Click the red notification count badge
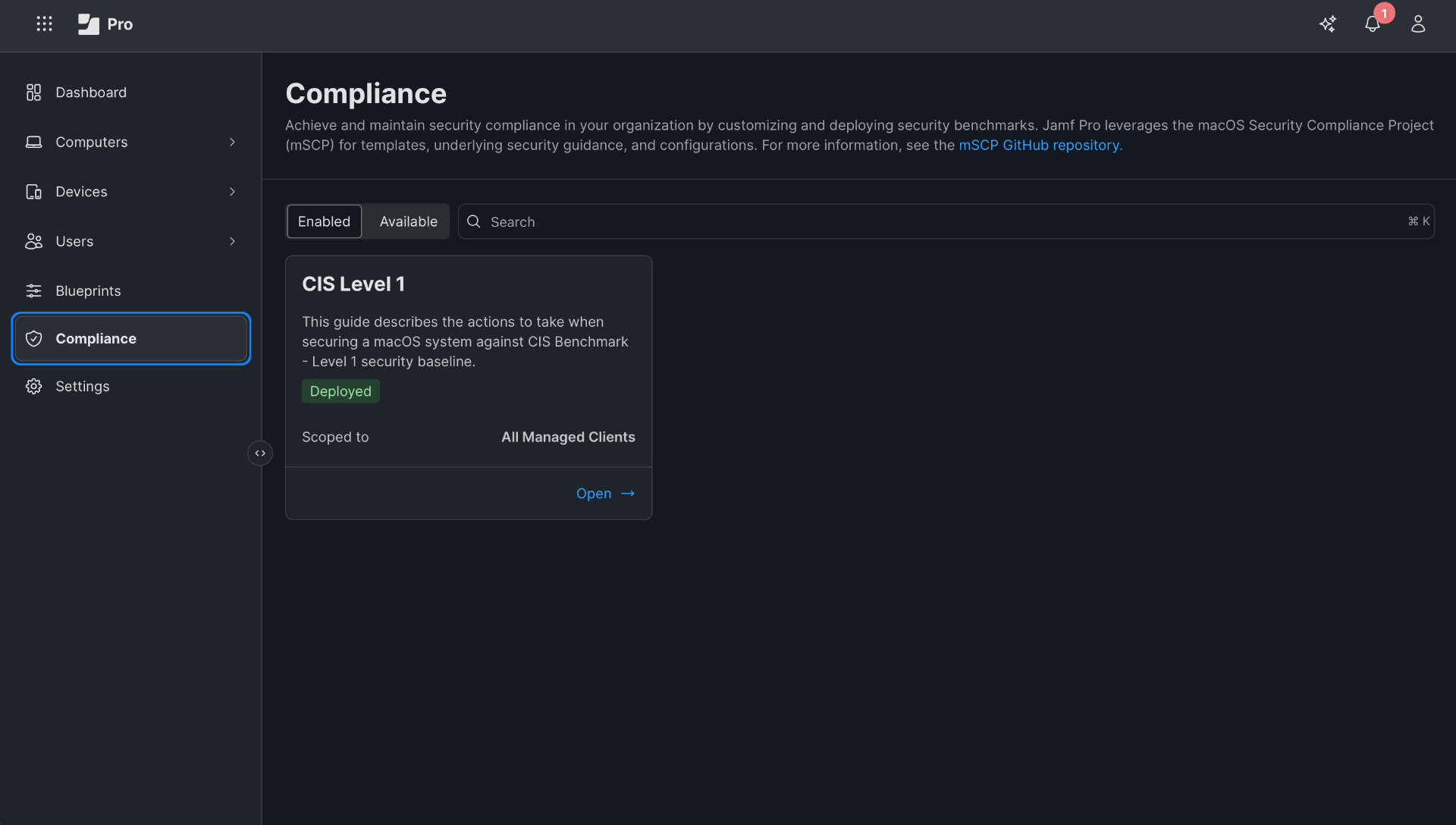 point(1384,14)
